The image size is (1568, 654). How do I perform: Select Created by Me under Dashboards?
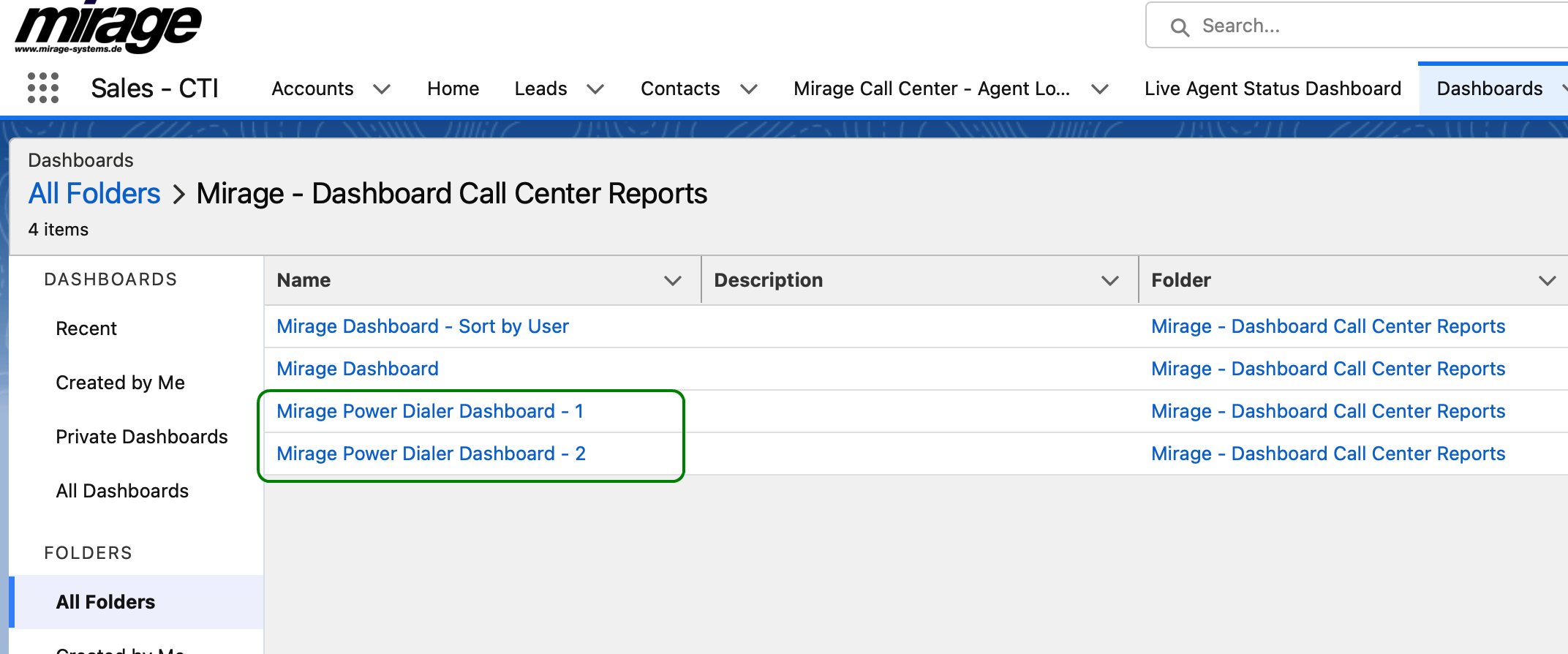(x=121, y=383)
